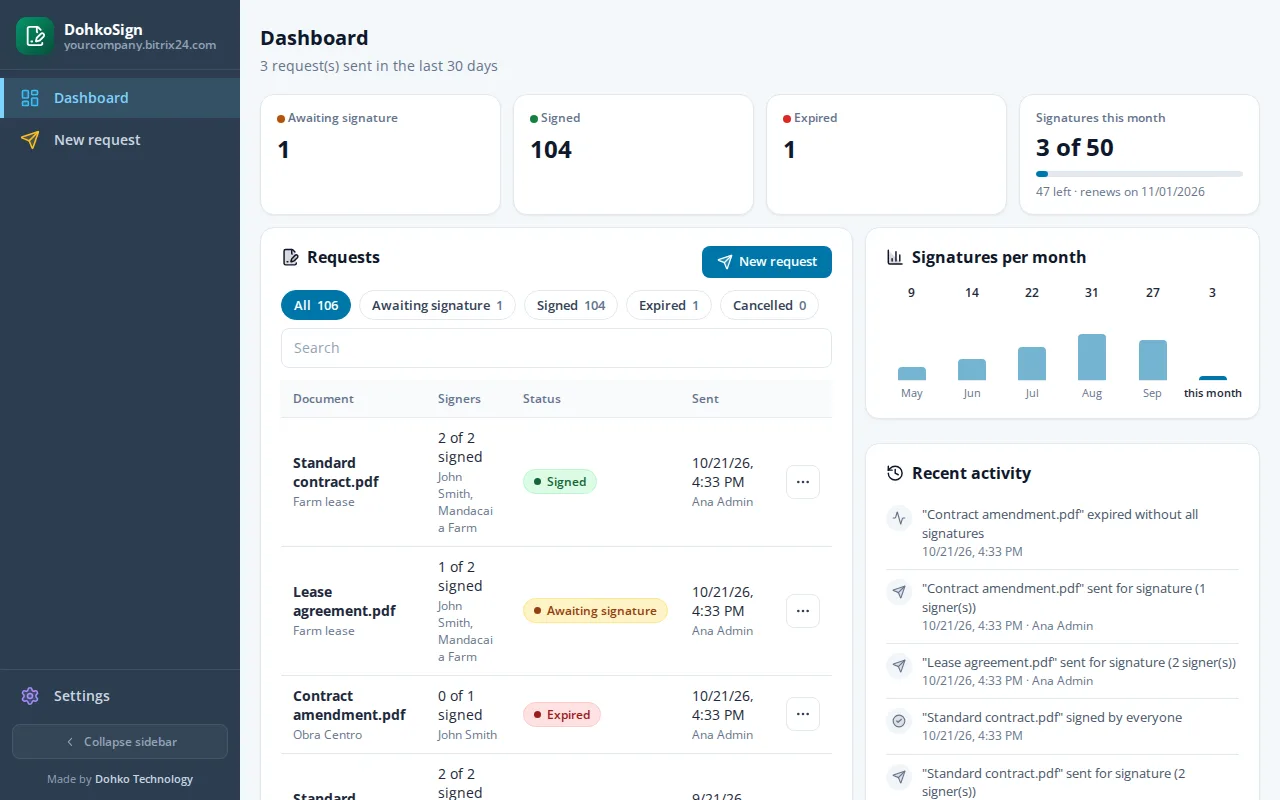Click the Document column header
This screenshot has width=1280, height=800.
point(323,399)
